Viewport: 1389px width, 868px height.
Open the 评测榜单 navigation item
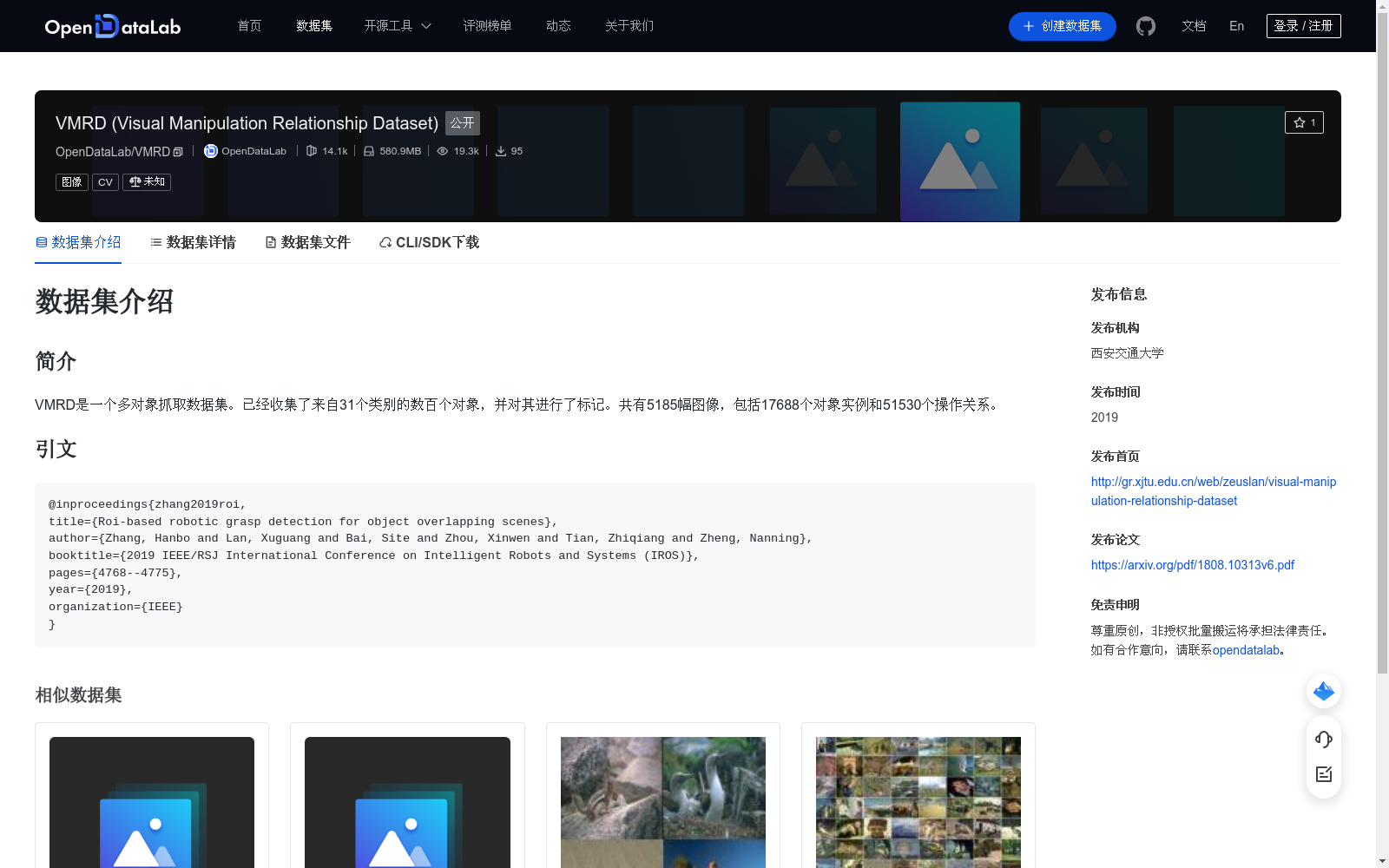(487, 26)
